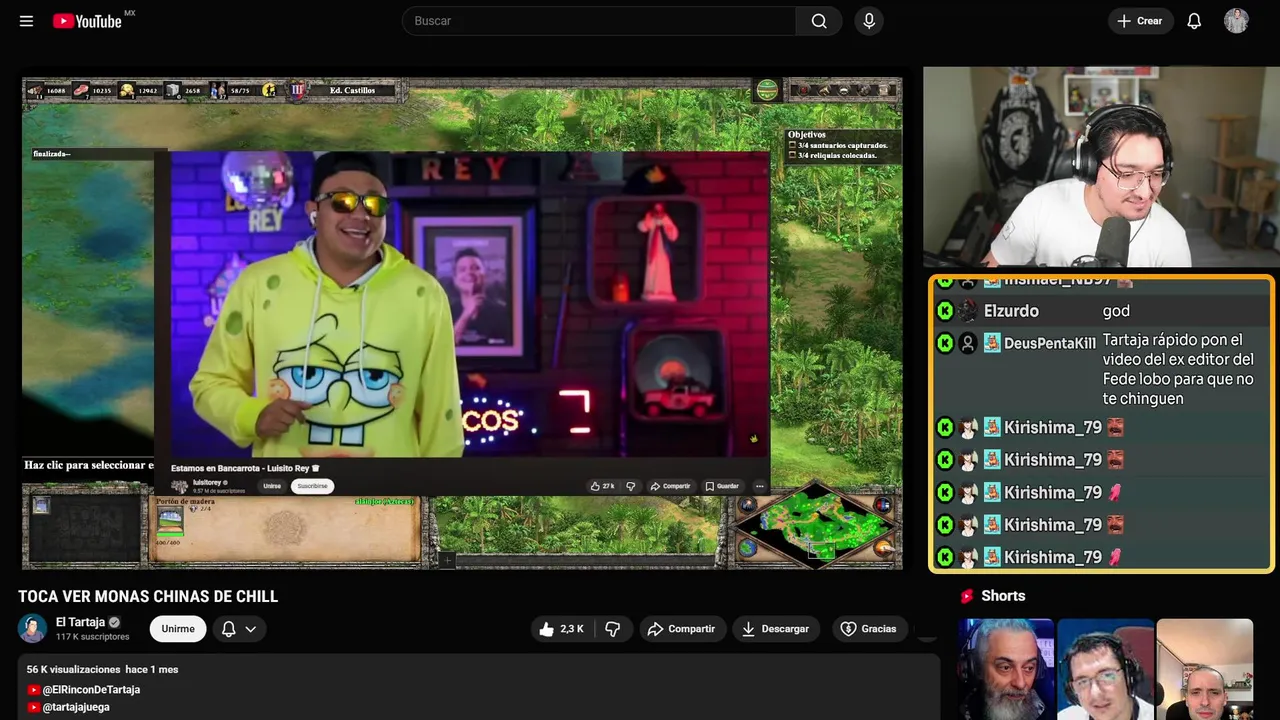Click the embedded Compartir button
Viewport: 1280px width, 720px height.
tap(670, 486)
